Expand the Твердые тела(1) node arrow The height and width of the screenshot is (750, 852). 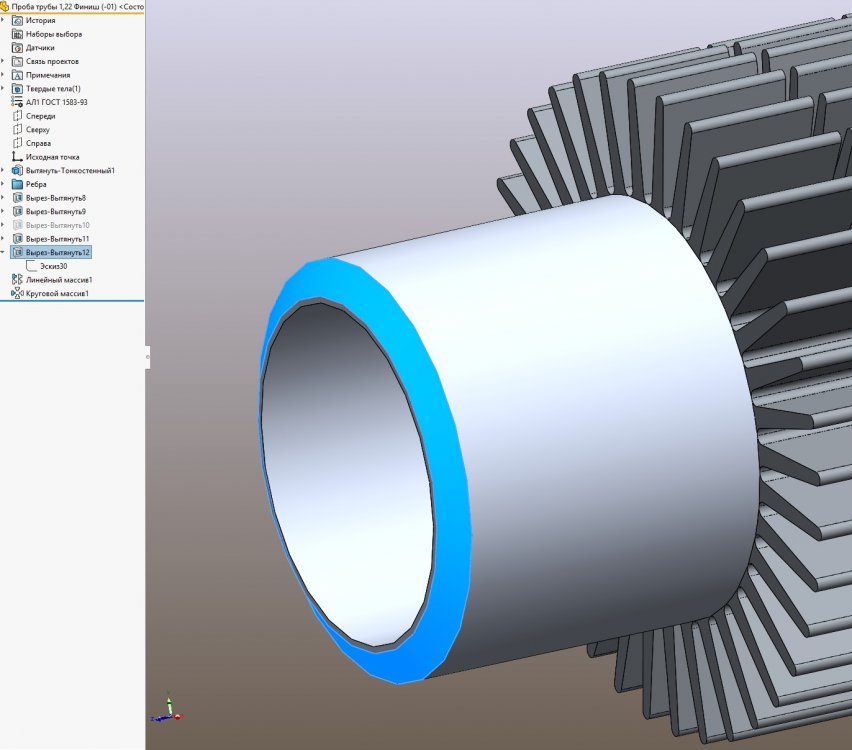click(3, 89)
